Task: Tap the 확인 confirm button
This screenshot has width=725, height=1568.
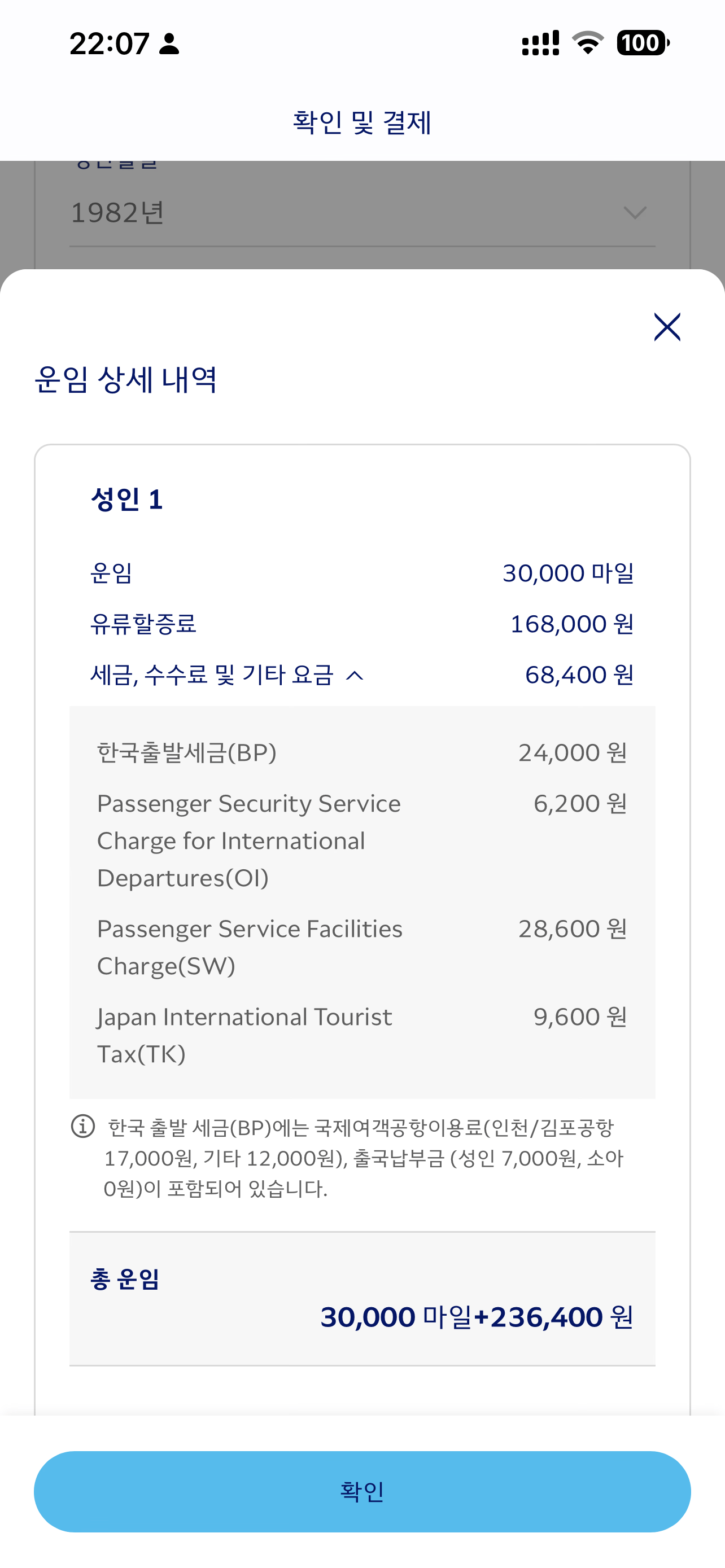Action: pos(362,1491)
